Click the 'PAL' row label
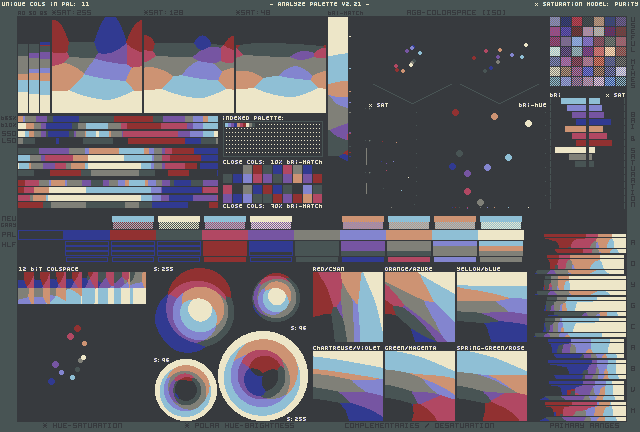Screen dimensions: 640x432 tap(9, 235)
